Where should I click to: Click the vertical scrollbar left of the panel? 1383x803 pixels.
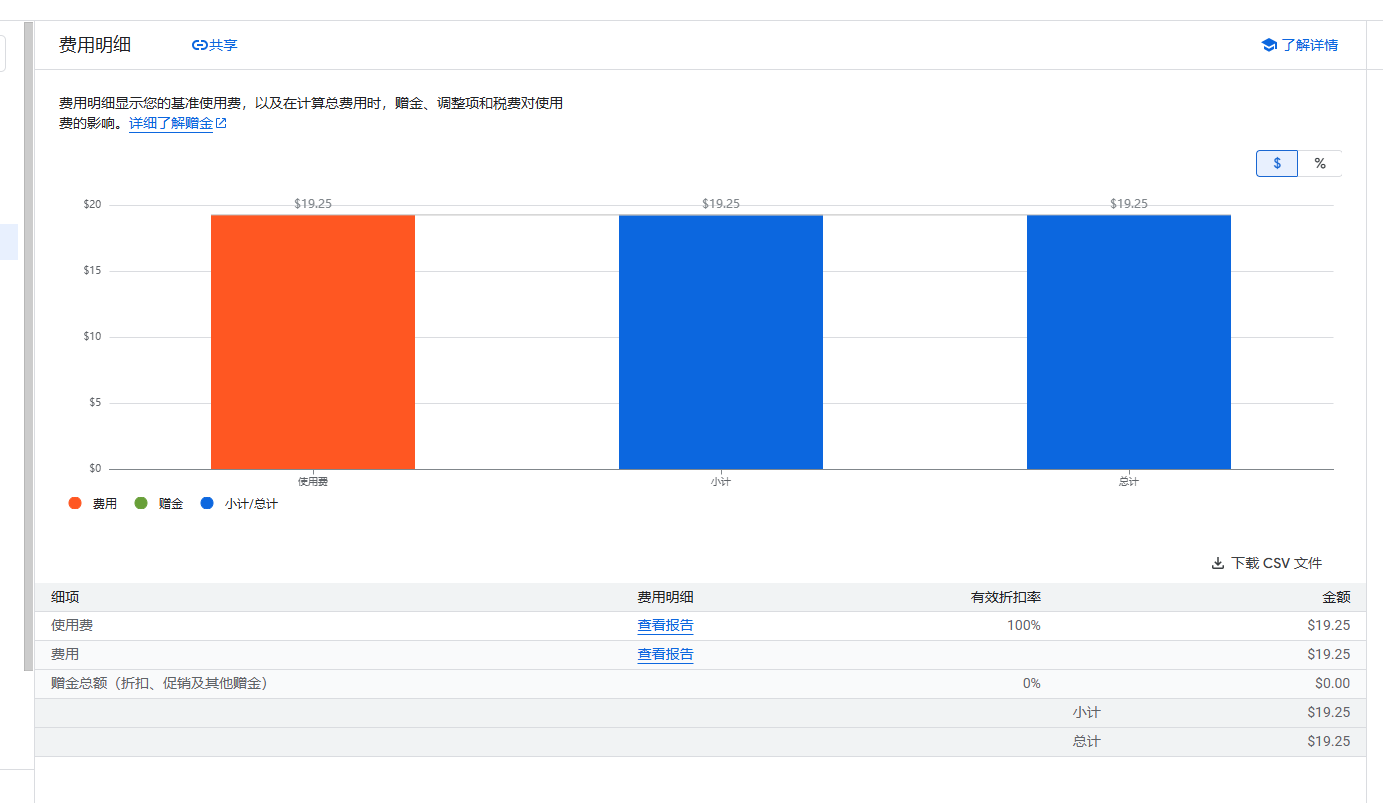click(29, 346)
